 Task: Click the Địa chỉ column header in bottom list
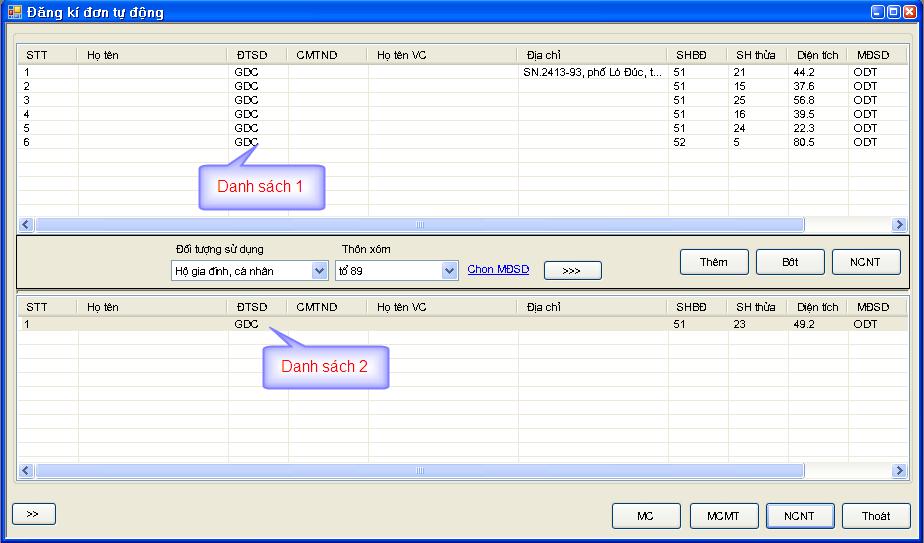pyautogui.click(x=592, y=307)
